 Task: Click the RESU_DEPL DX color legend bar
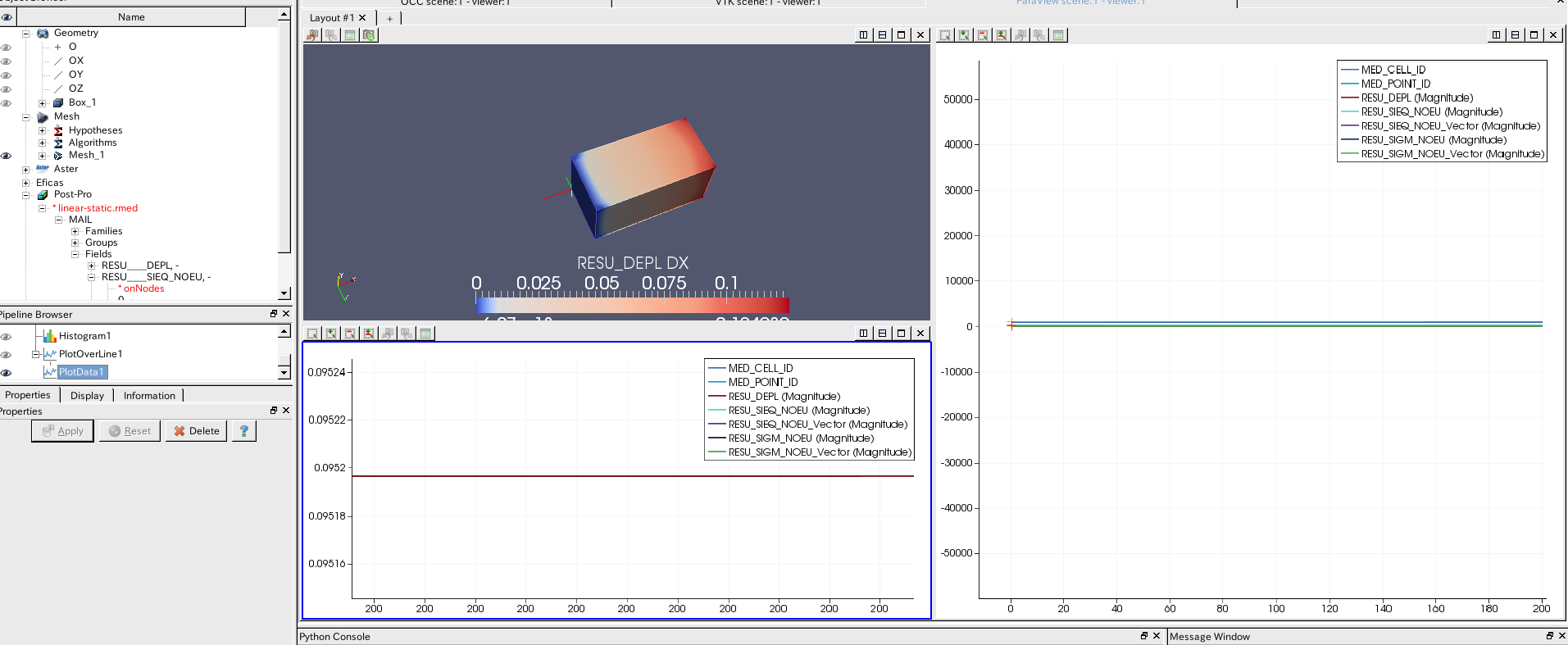click(633, 305)
